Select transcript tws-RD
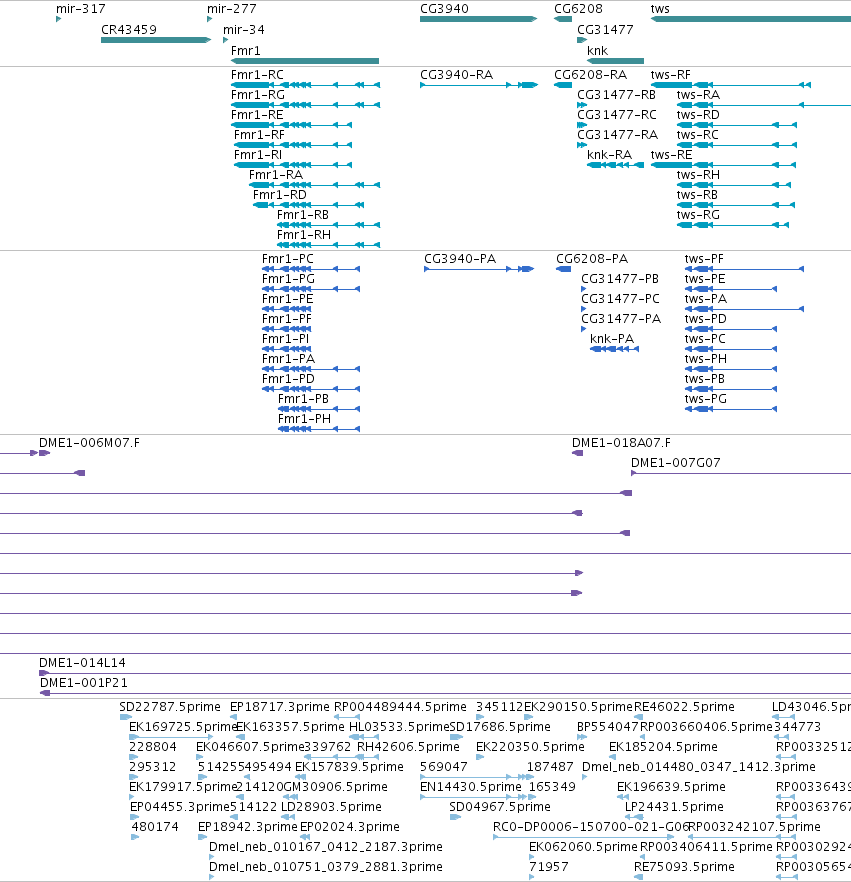The height and width of the screenshot is (882, 851). (737, 125)
